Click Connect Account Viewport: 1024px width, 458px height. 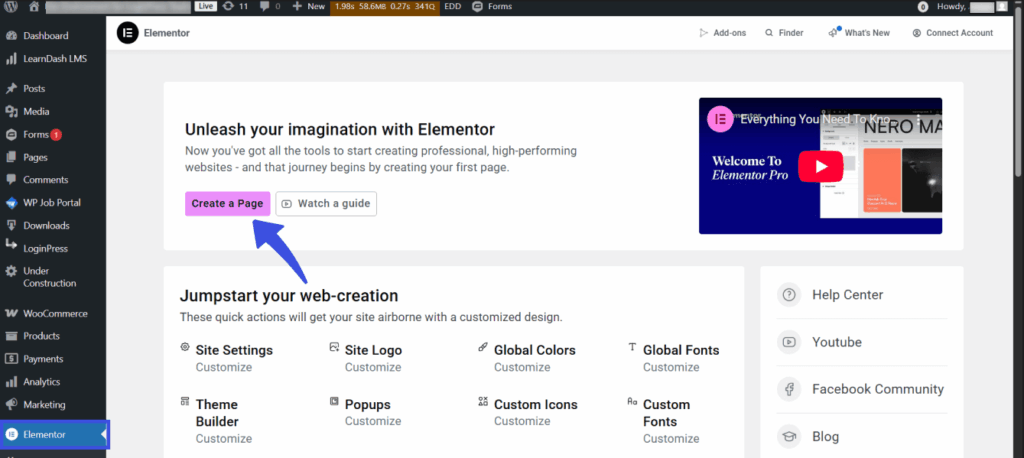[953, 33]
